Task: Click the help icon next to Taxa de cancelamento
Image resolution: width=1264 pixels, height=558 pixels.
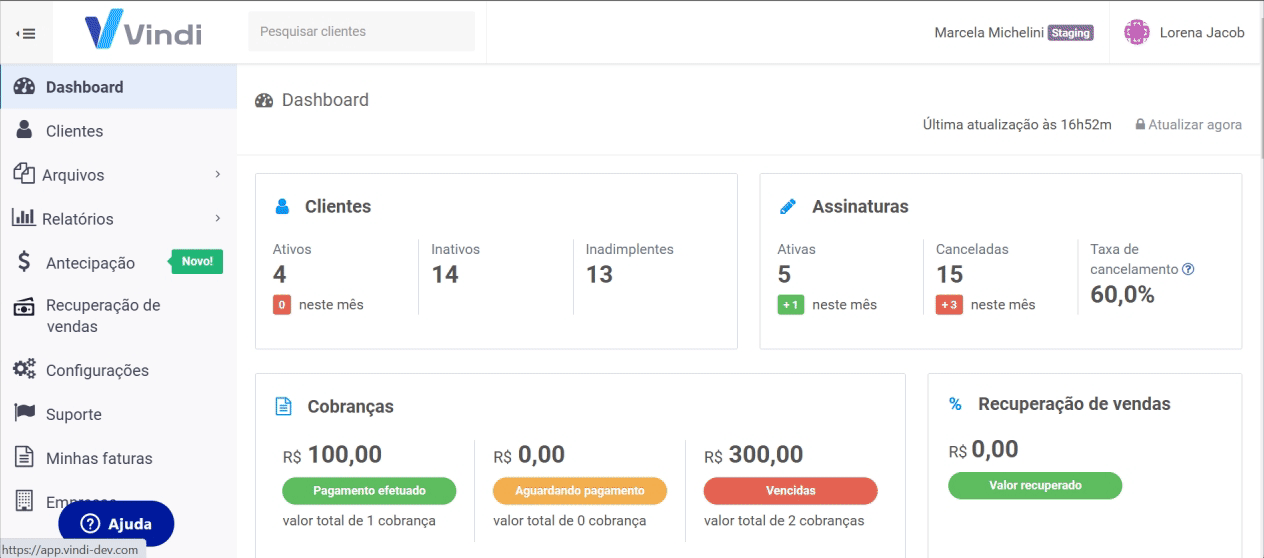Action: pos(1188,269)
